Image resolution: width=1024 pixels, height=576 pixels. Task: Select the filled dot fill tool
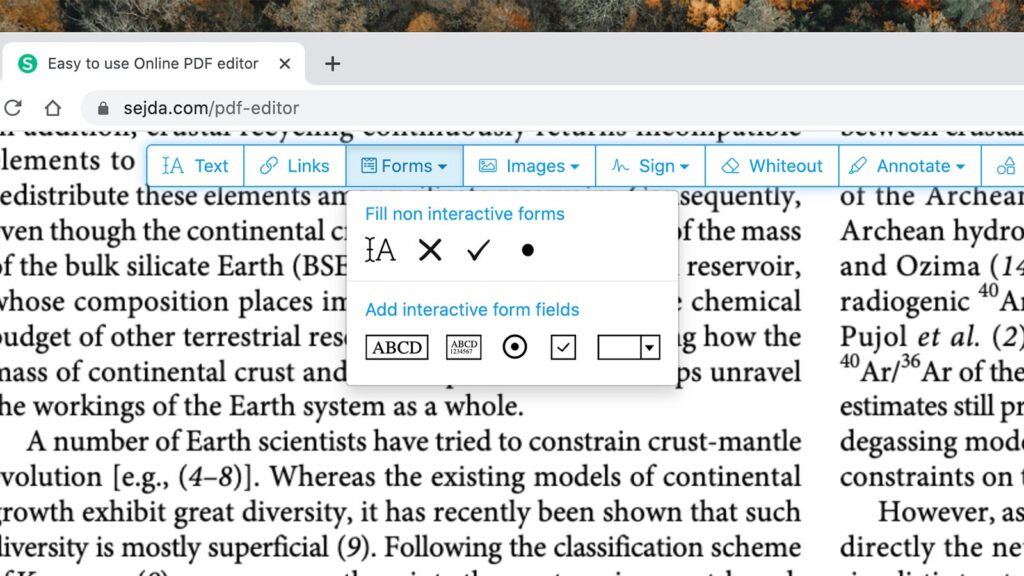(x=527, y=250)
